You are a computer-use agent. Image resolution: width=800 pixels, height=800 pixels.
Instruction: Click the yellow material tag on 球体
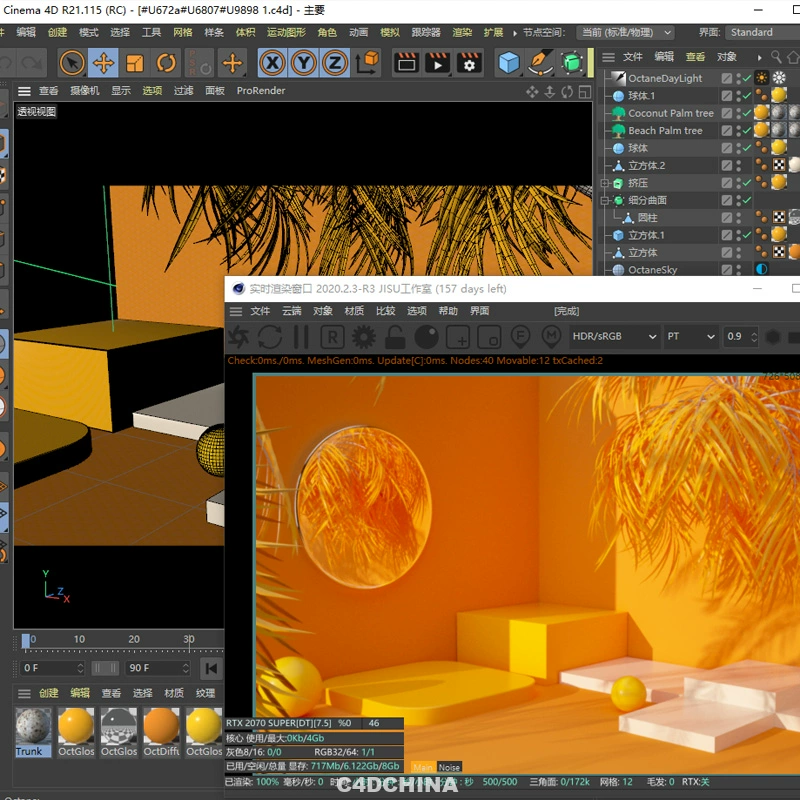[x=779, y=147]
